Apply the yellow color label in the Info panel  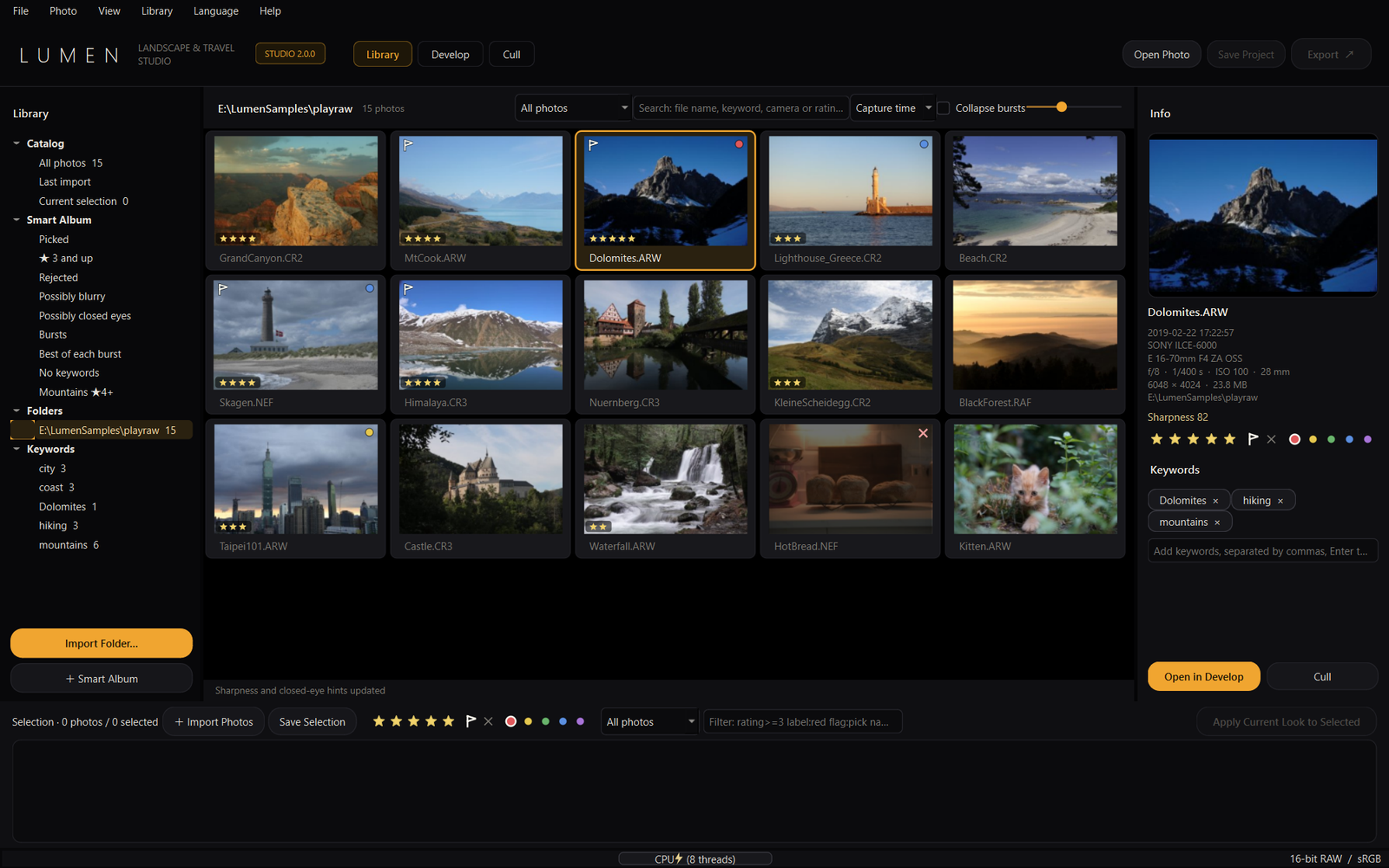click(x=1313, y=439)
